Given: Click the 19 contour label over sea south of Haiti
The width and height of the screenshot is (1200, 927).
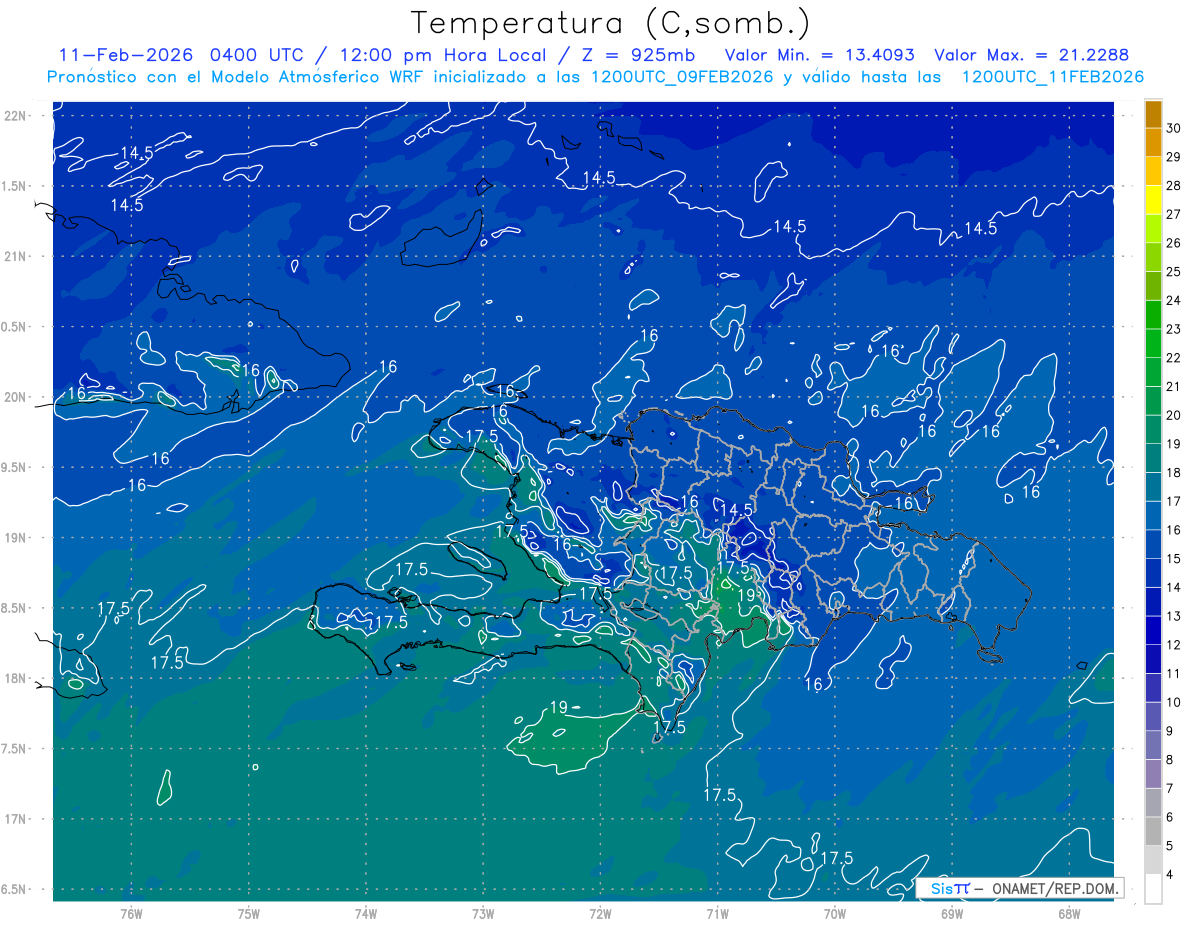Looking at the screenshot, I should pyautogui.click(x=559, y=708).
